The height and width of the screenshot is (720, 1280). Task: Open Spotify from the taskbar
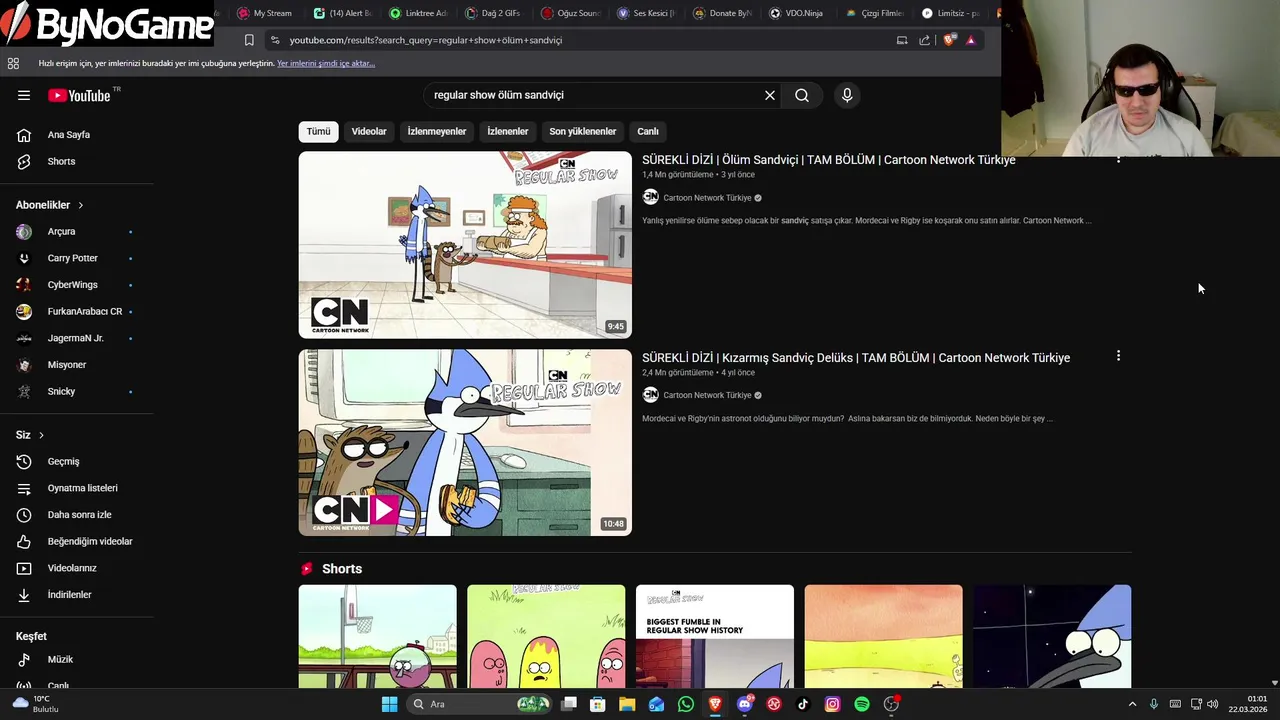coord(862,704)
